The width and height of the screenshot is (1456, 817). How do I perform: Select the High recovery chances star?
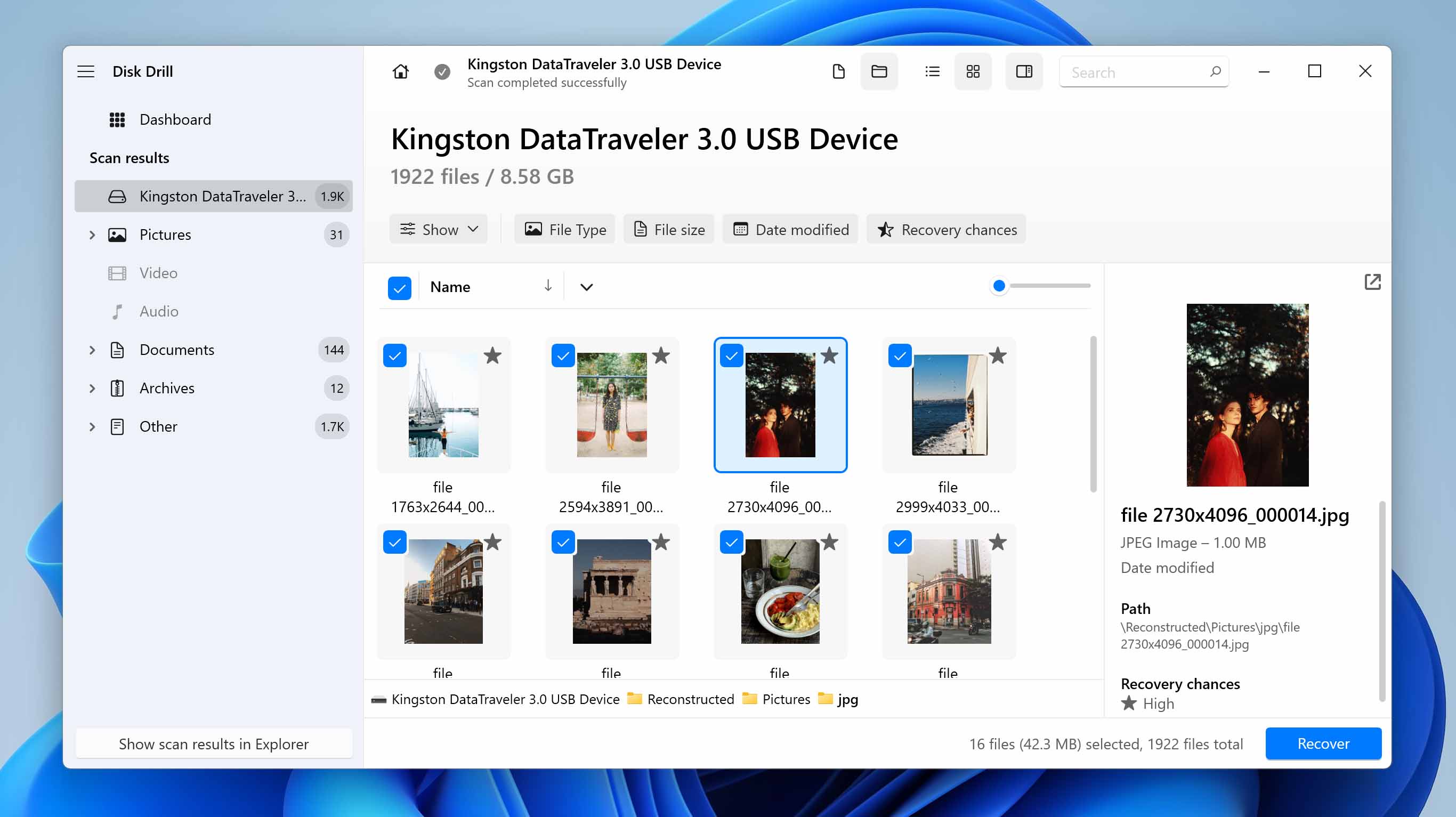1129,703
